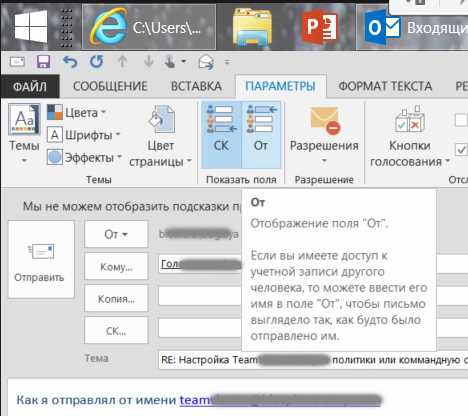Click the Кому... recipients button
Image resolution: width=468 pixels, height=416 pixels.
point(116,266)
